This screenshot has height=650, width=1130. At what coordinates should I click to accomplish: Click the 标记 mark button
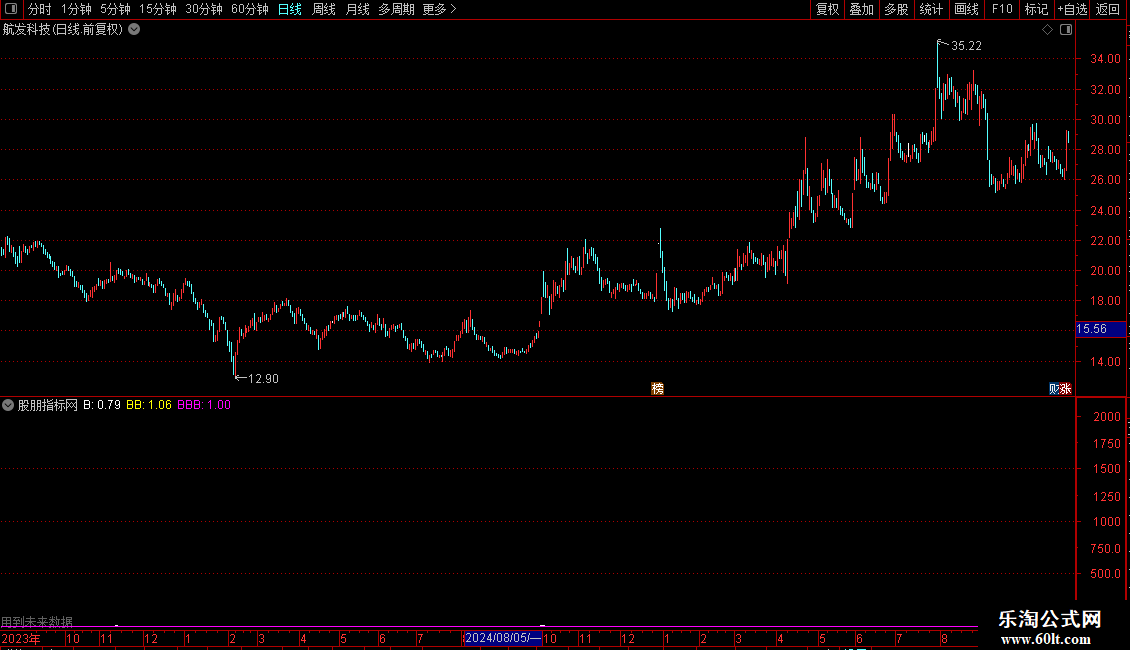(1036, 9)
